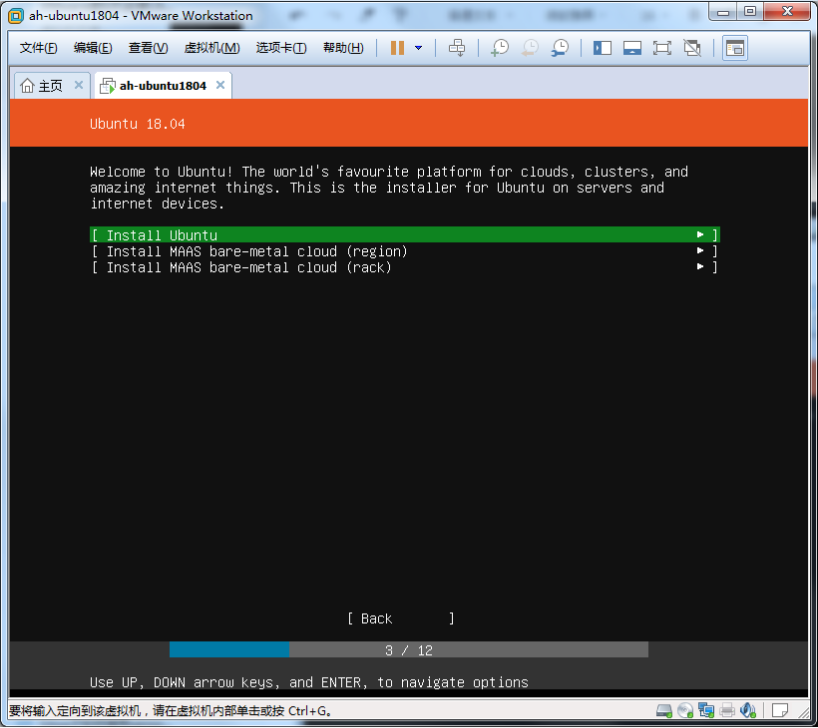Click the sound card status icon
This screenshot has width=818, height=728.
pyautogui.click(x=748, y=711)
